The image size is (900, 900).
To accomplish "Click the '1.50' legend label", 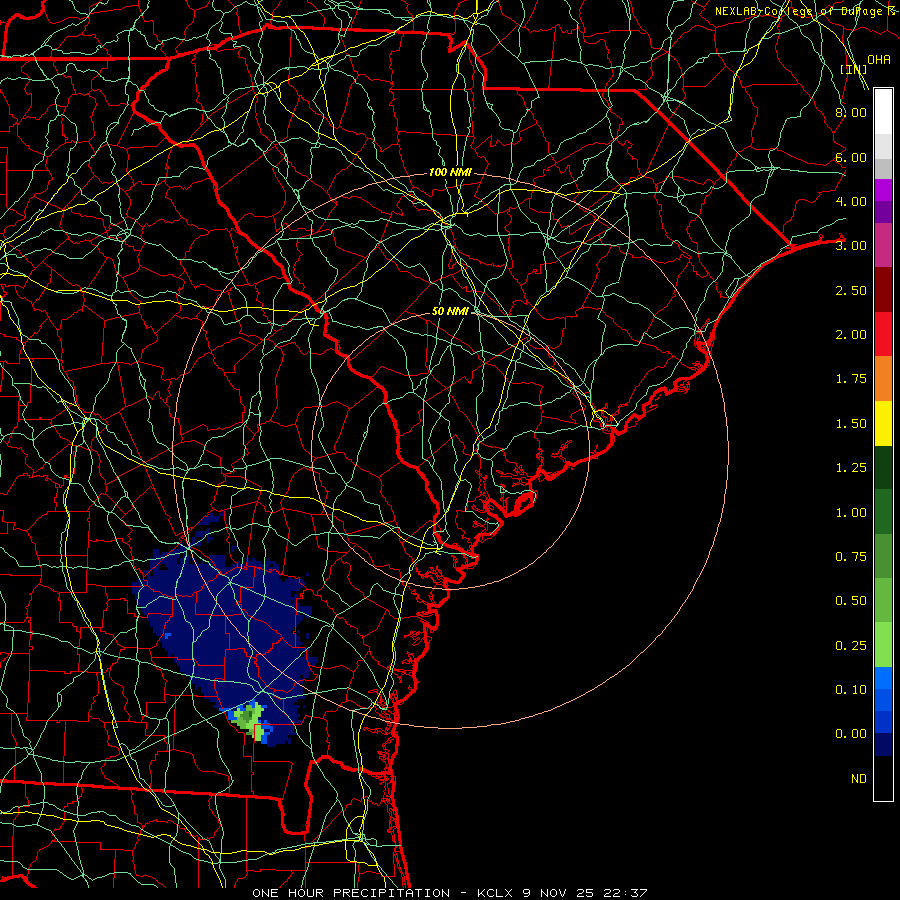I will coord(851,424).
